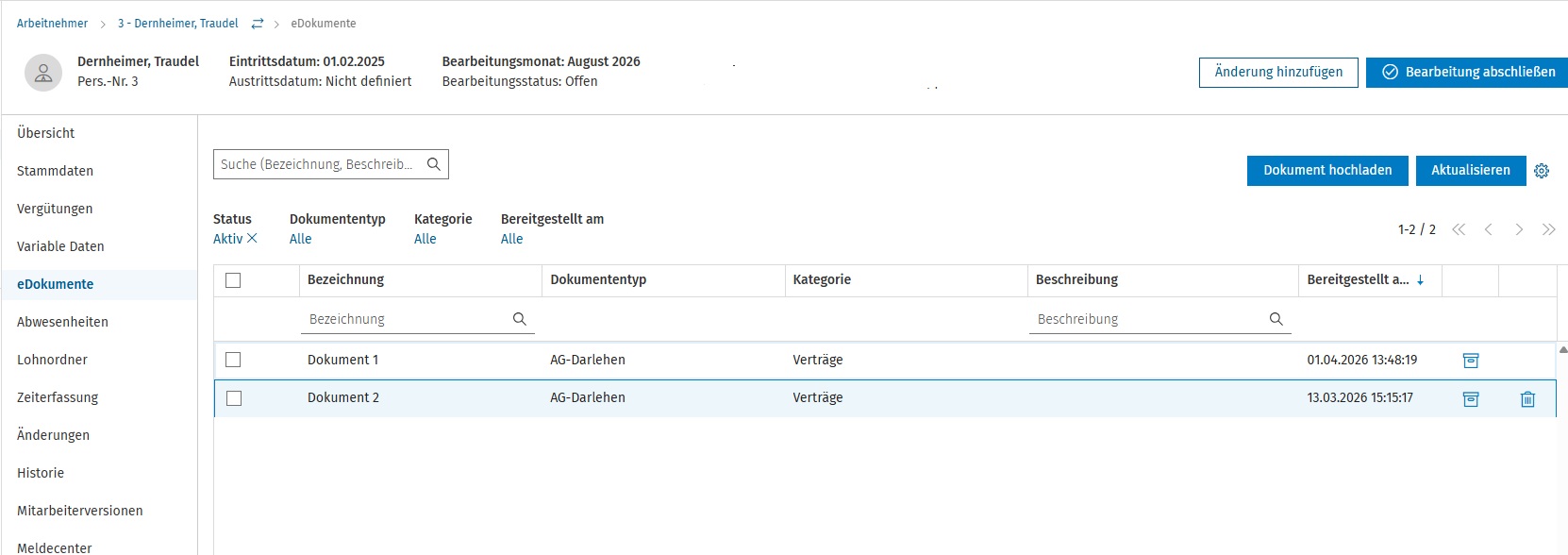This screenshot has height=555, width=1568.
Task: Click the magnifier icon in document search
Action: (x=434, y=164)
